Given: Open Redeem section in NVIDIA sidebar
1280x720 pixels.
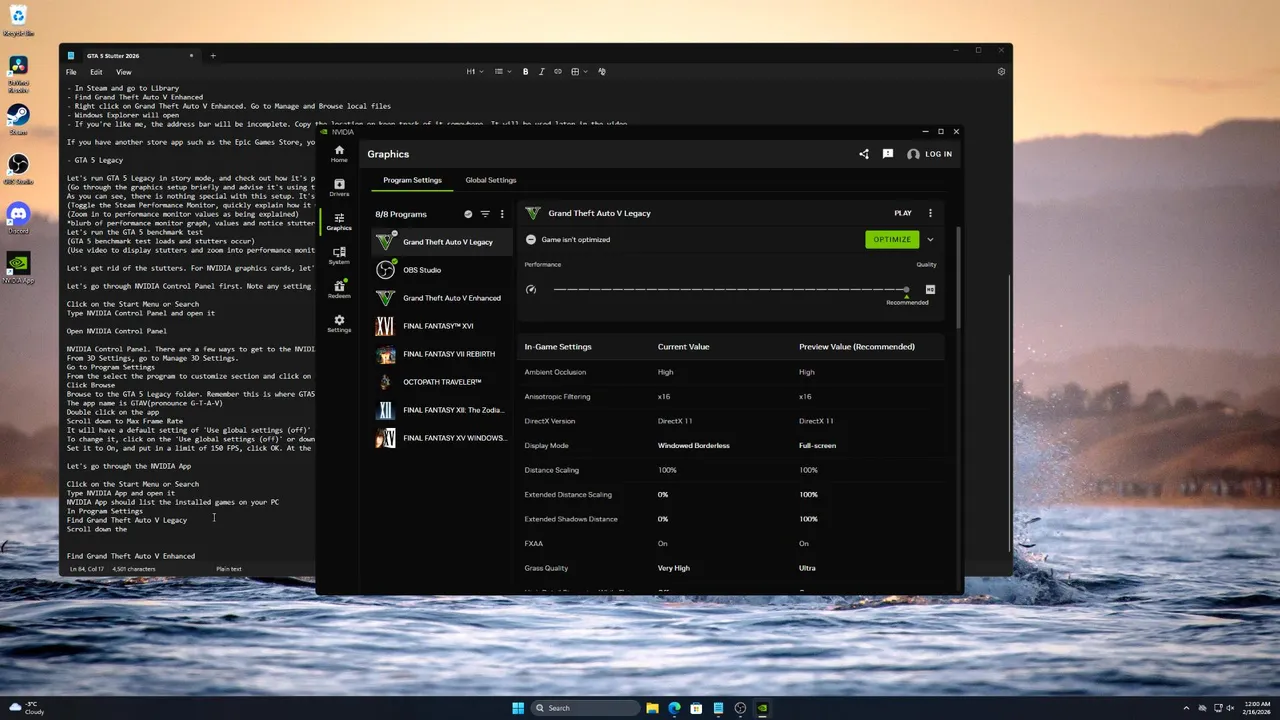Looking at the screenshot, I should 339,289.
